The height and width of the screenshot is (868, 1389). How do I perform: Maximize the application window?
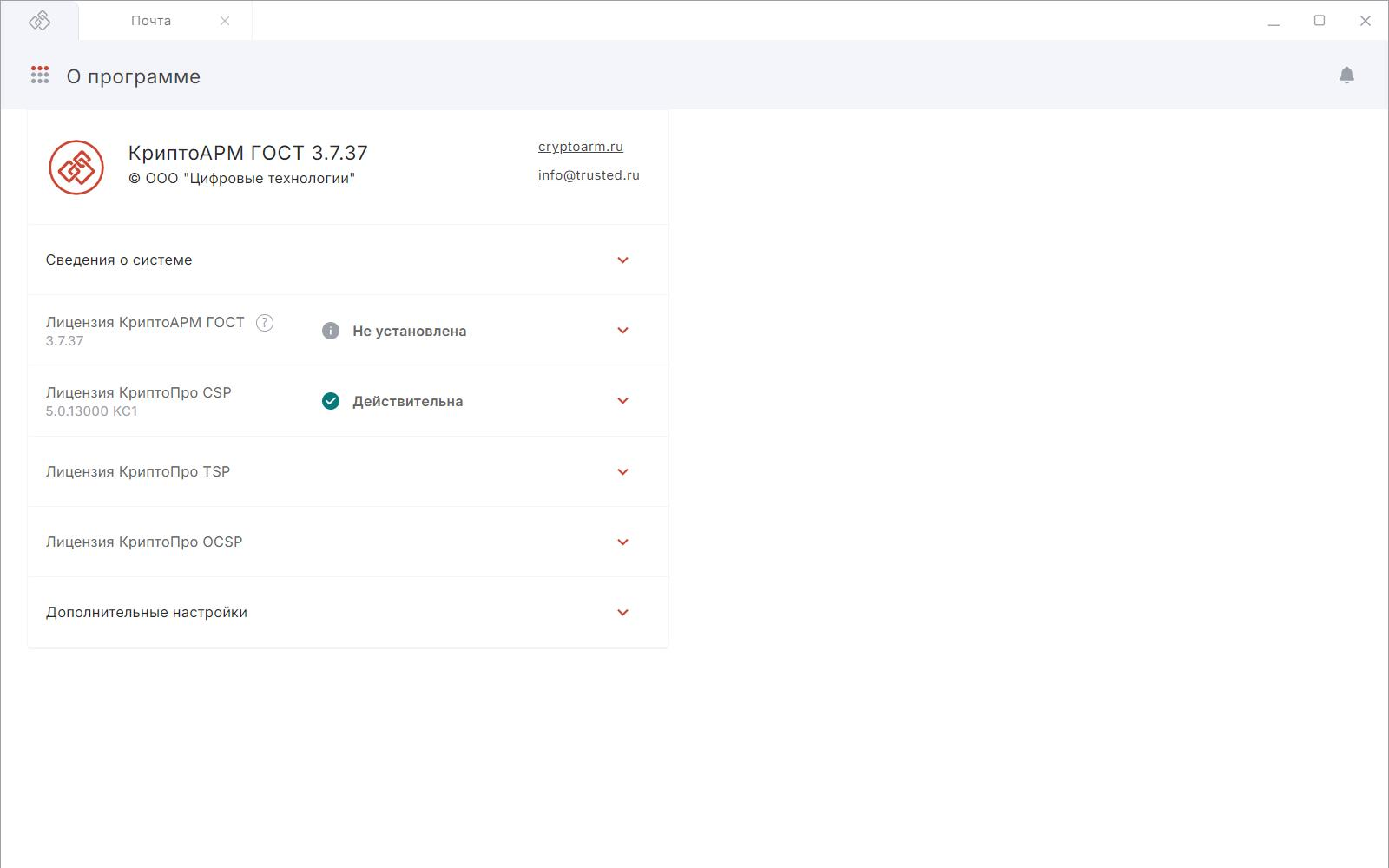click(x=1320, y=21)
